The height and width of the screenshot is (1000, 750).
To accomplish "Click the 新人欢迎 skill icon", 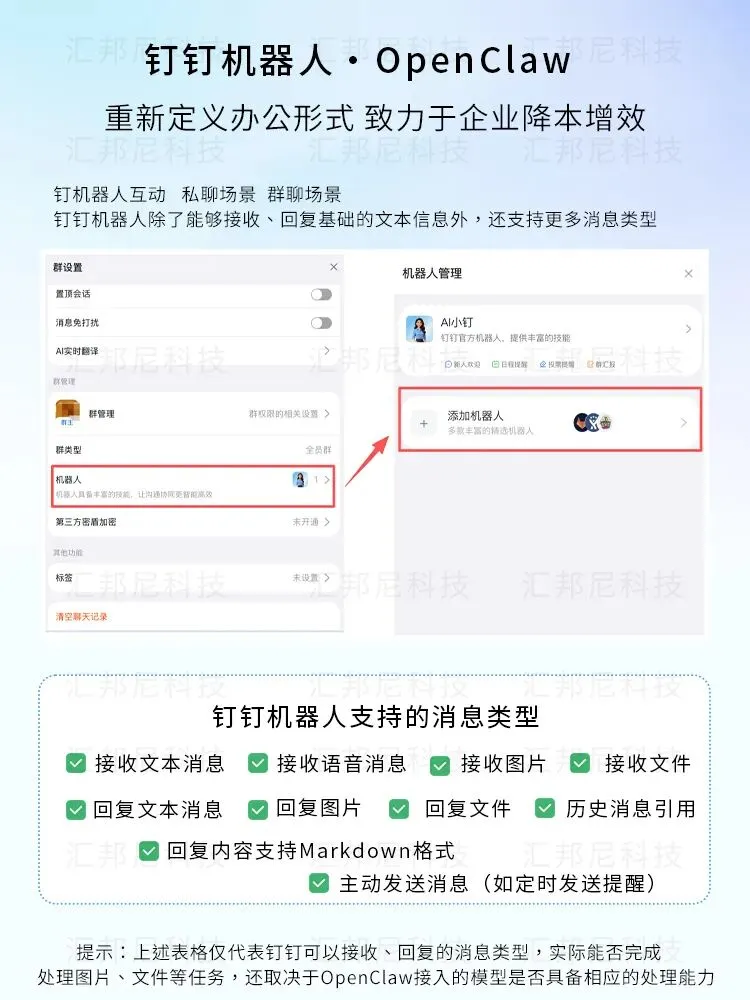I will [448, 365].
